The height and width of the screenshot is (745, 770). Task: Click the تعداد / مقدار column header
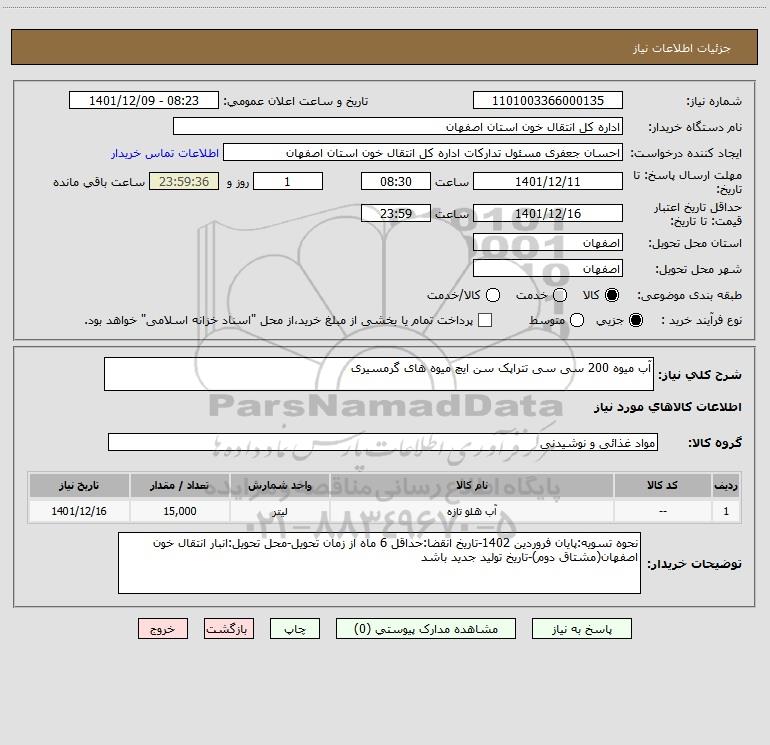pos(179,485)
